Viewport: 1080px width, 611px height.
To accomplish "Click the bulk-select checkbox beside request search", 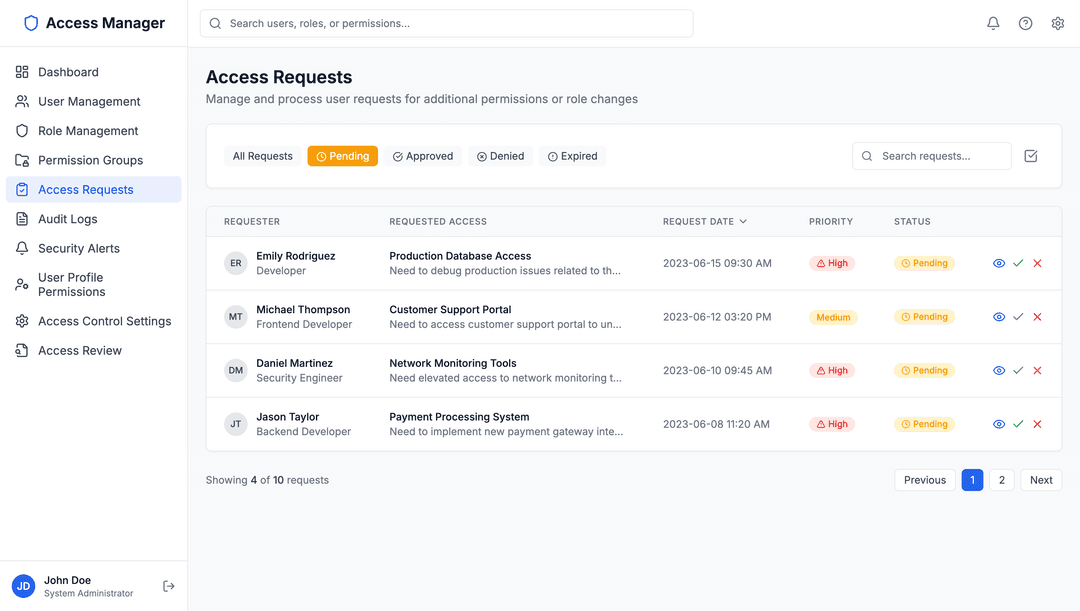I will (1031, 156).
